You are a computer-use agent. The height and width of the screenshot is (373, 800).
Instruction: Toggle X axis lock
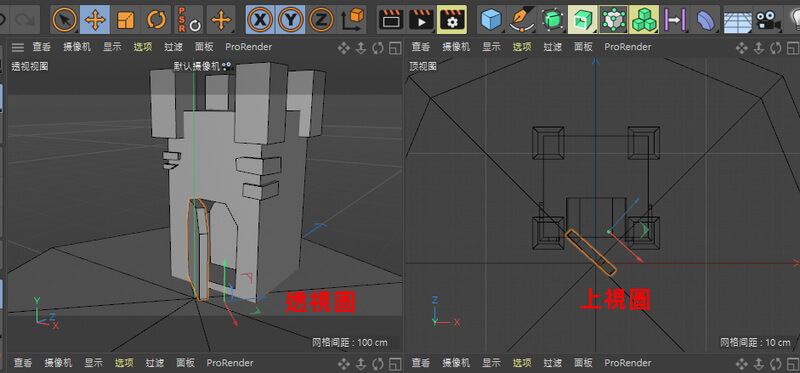pyautogui.click(x=260, y=19)
